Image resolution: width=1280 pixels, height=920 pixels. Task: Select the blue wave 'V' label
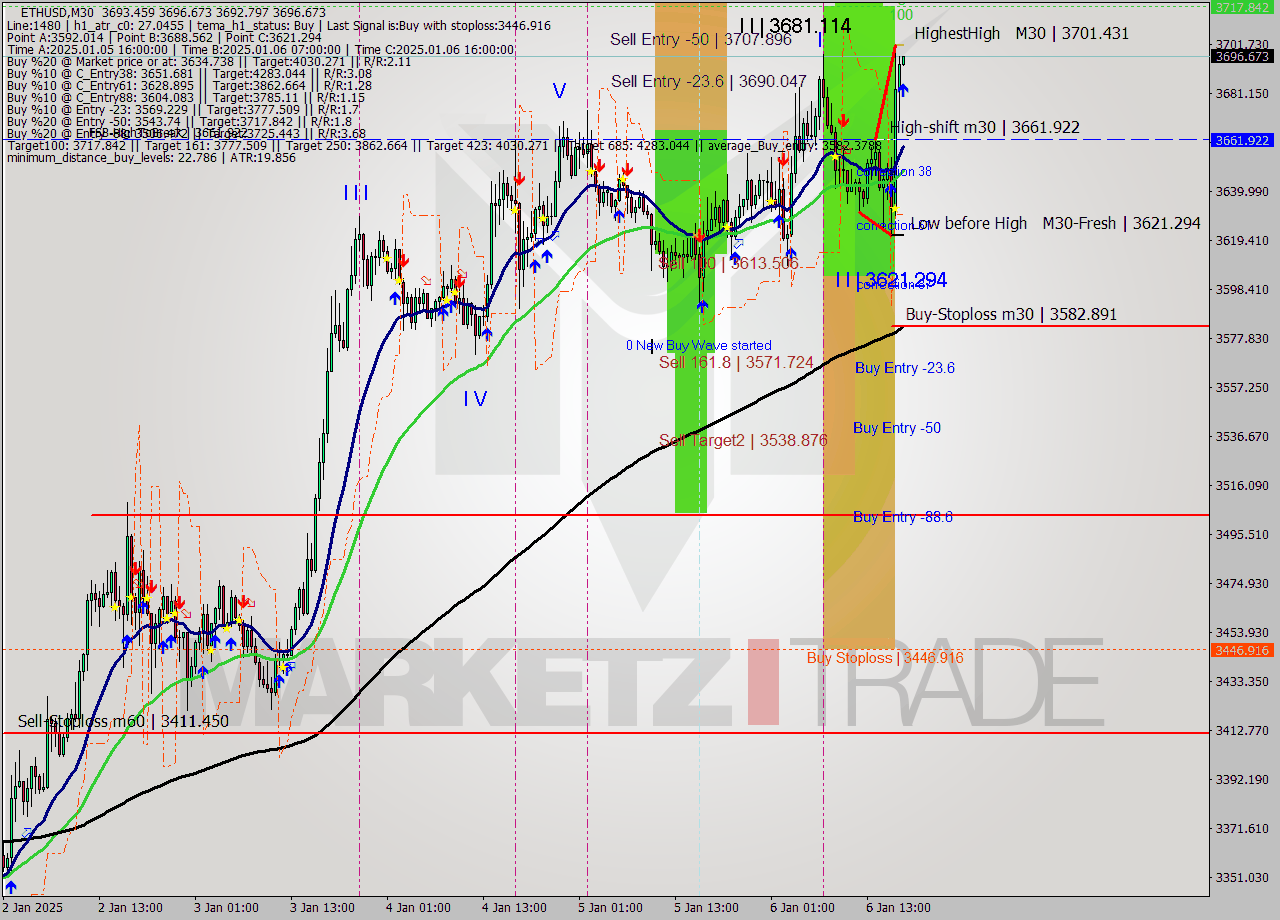point(559,91)
